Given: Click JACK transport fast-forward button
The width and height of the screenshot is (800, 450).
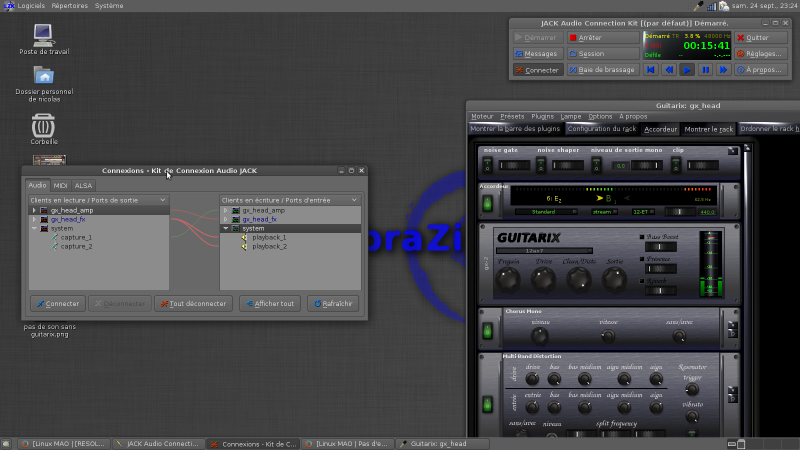Looking at the screenshot, I should (723, 70).
